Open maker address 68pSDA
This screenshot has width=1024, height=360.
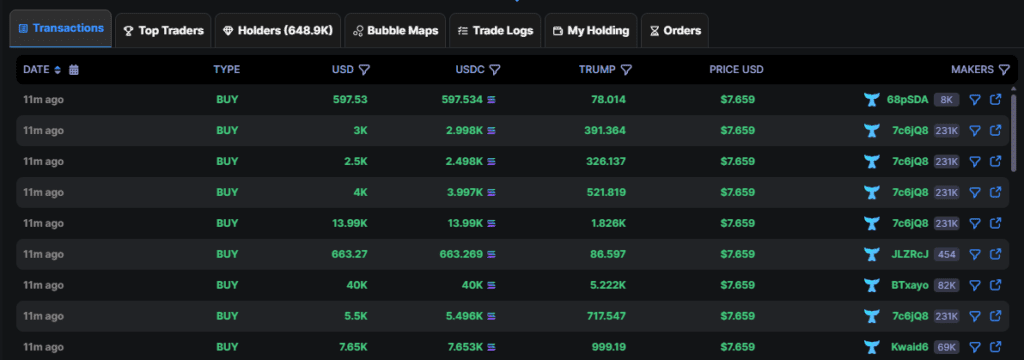click(x=907, y=100)
